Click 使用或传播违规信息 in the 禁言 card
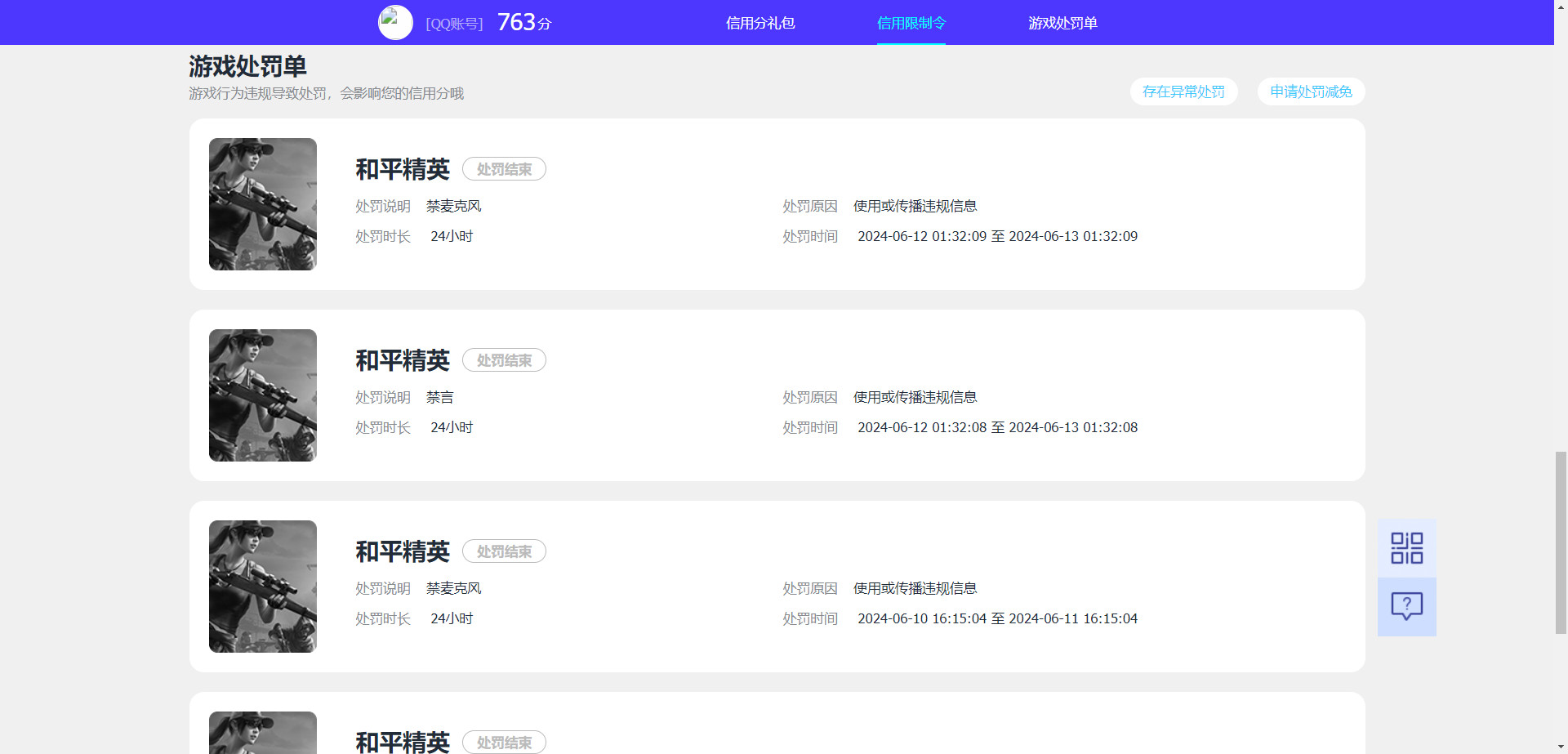This screenshot has width=1568, height=754. [915, 397]
